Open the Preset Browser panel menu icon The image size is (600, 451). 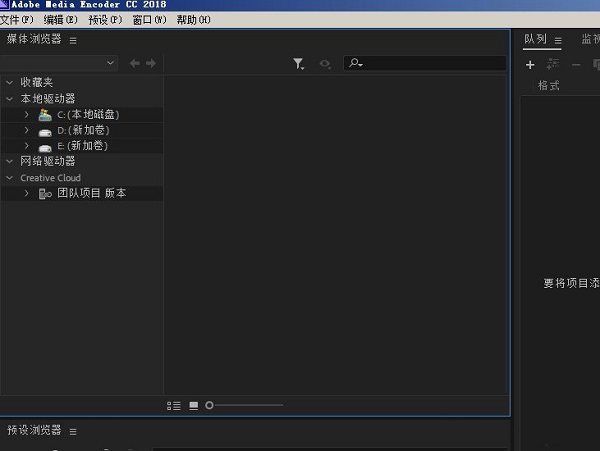tap(73, 431)
